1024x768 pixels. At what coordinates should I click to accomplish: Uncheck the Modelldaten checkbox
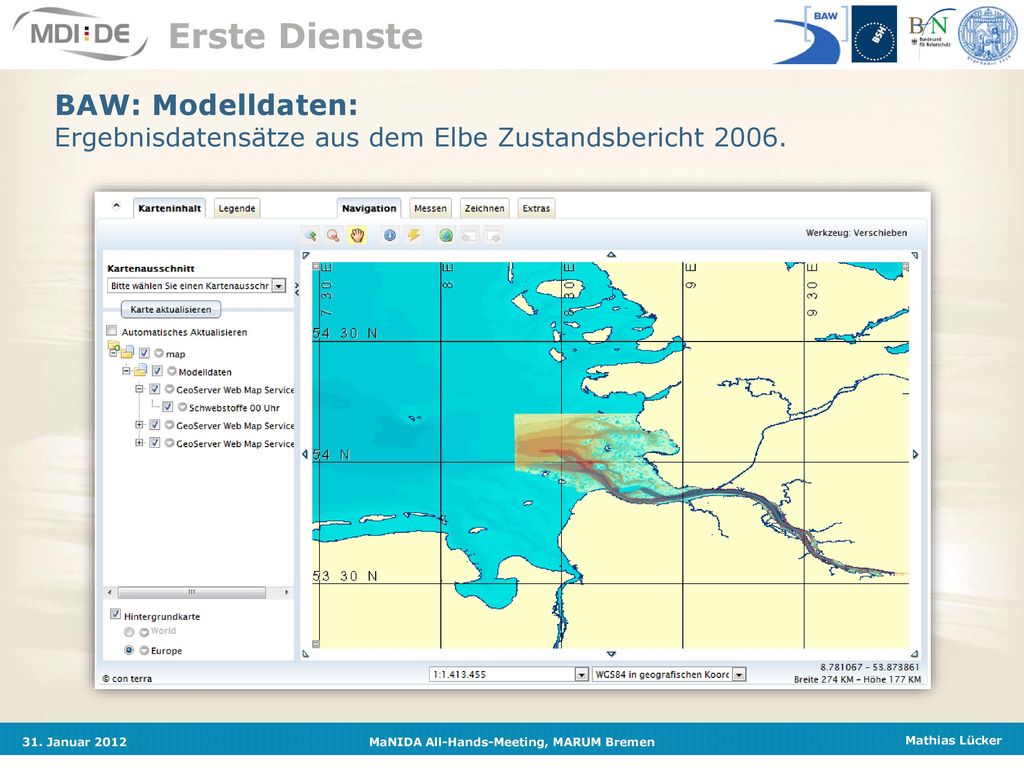[x=157, y=371]
